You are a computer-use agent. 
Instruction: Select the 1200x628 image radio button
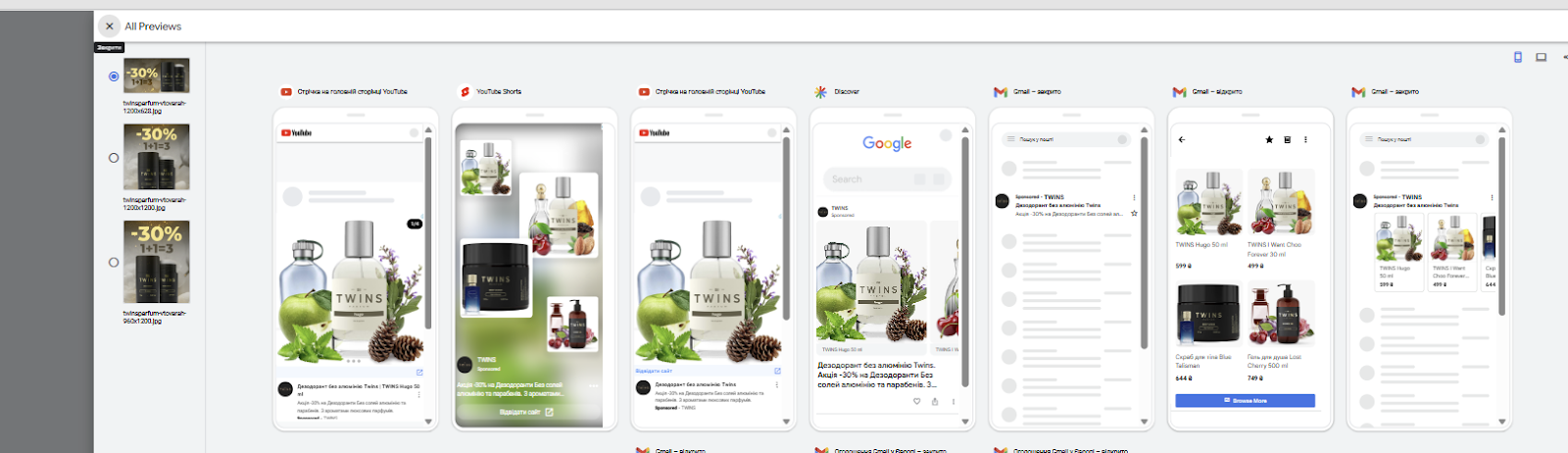(114, 76)
